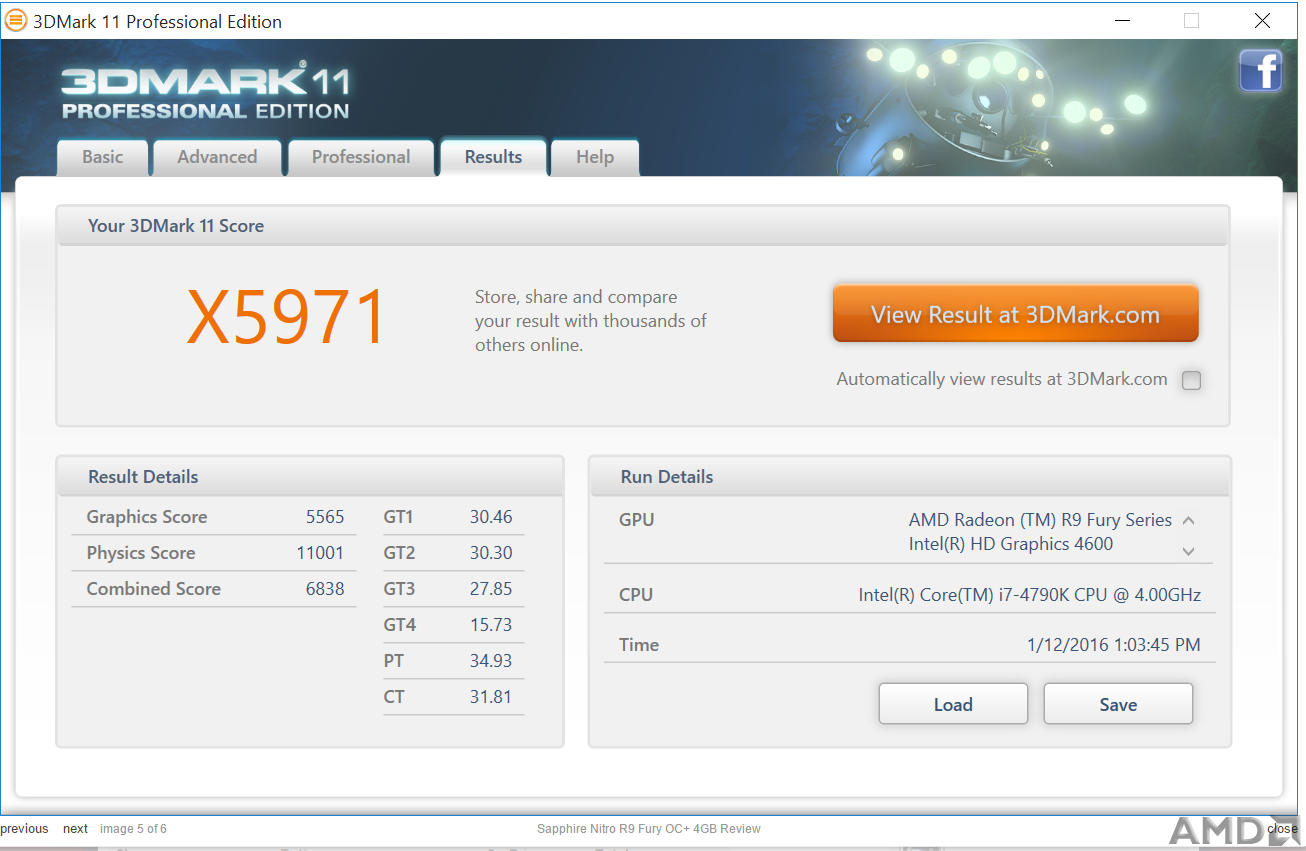Viewport: 1306px width, 851px height.
Task: Open the Help tab
Action: pyautogui.click(x=595, y=157)
